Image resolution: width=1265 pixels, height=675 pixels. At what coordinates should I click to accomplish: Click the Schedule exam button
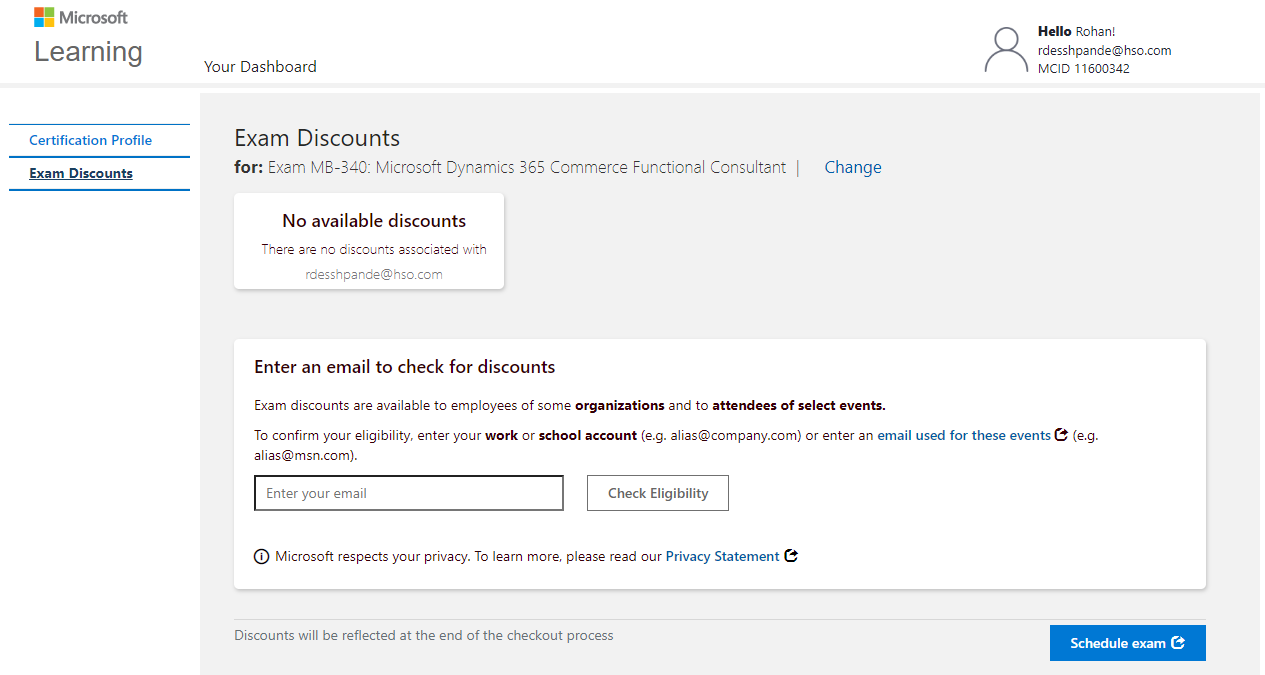point(1128,643)
